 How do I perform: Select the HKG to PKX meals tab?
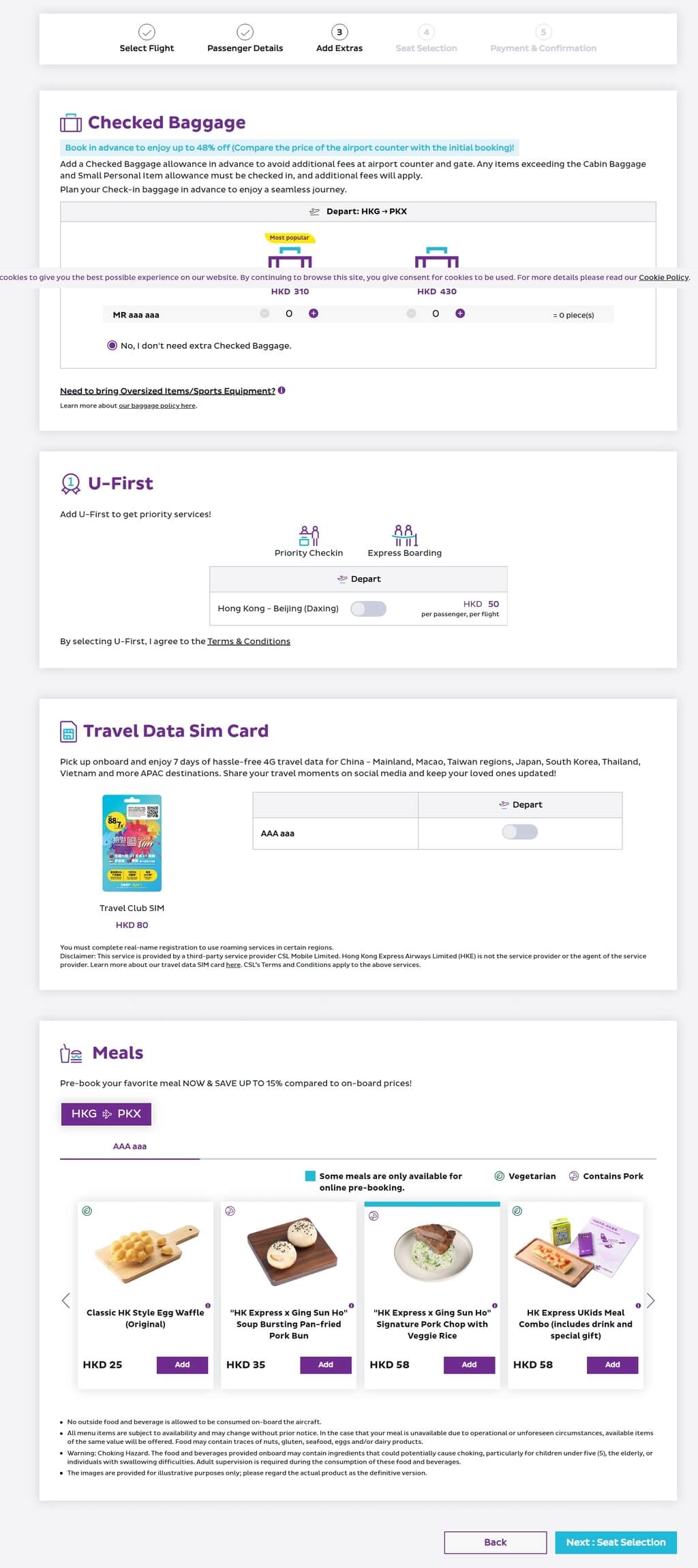pyautogui.click(x=106, y=1113)
